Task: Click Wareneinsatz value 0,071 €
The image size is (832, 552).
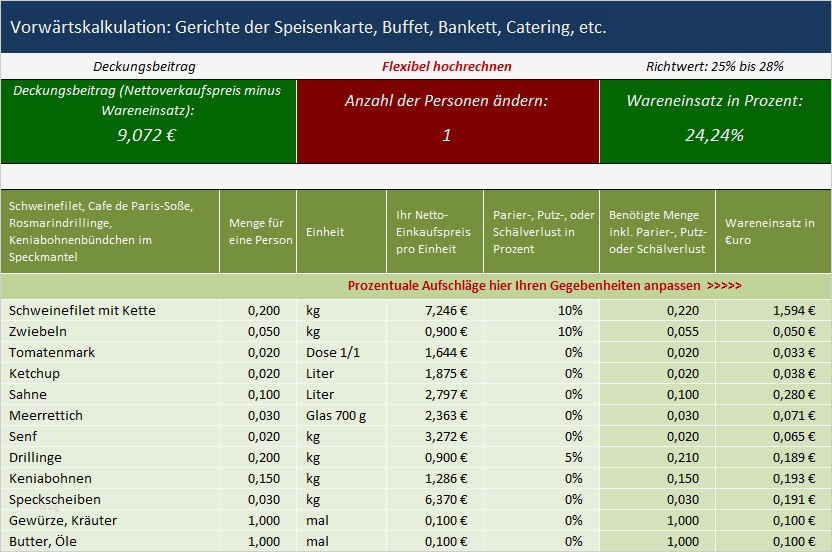Action: tap(794, 416)
